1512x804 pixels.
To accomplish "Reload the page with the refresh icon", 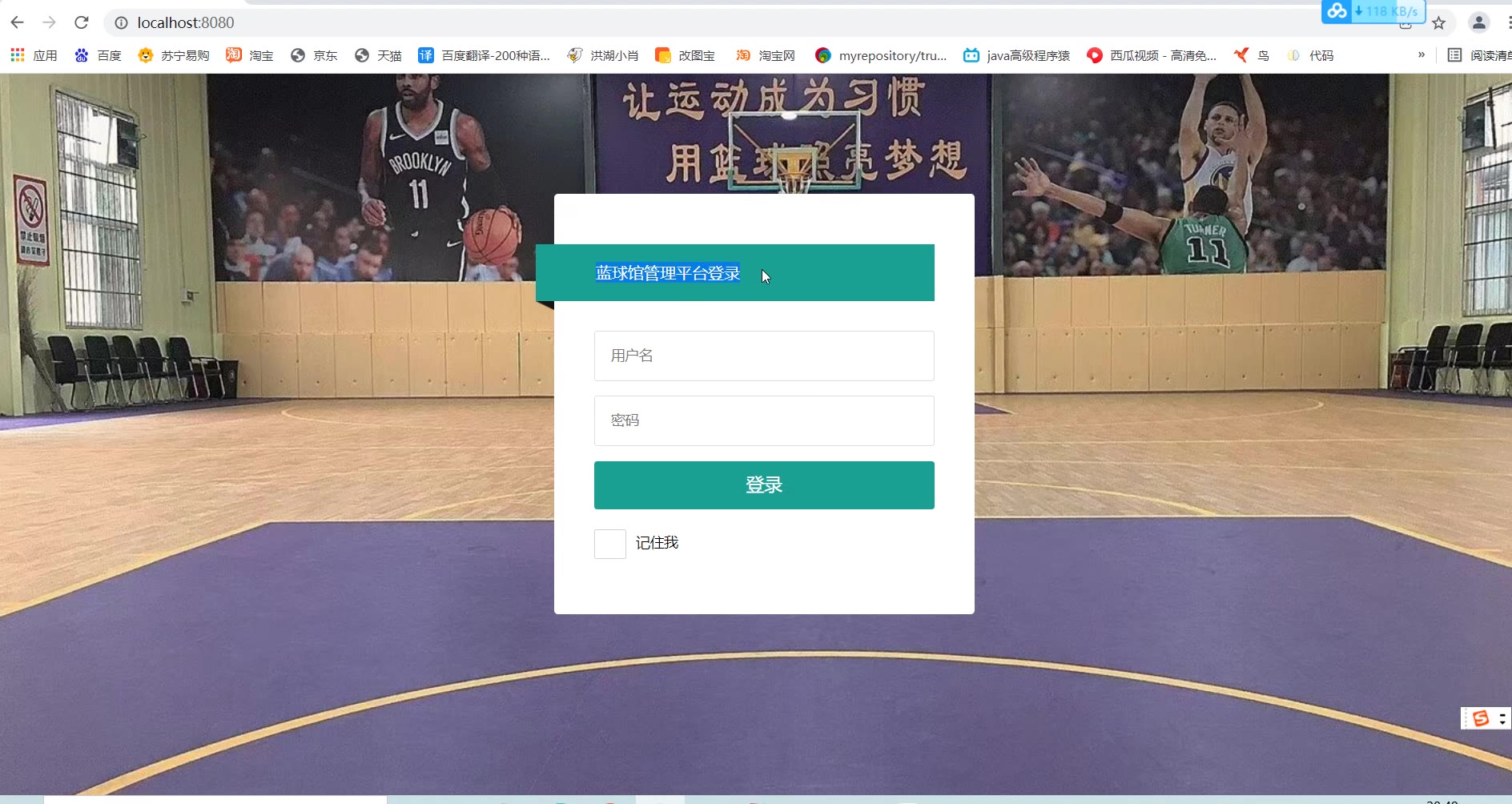I will point(81,22).
